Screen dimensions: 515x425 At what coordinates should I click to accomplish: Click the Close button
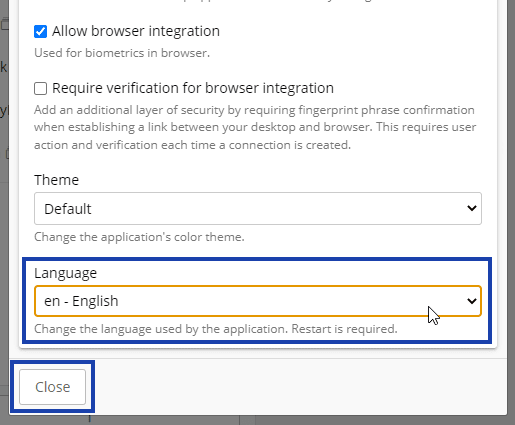tap(52, 387)
